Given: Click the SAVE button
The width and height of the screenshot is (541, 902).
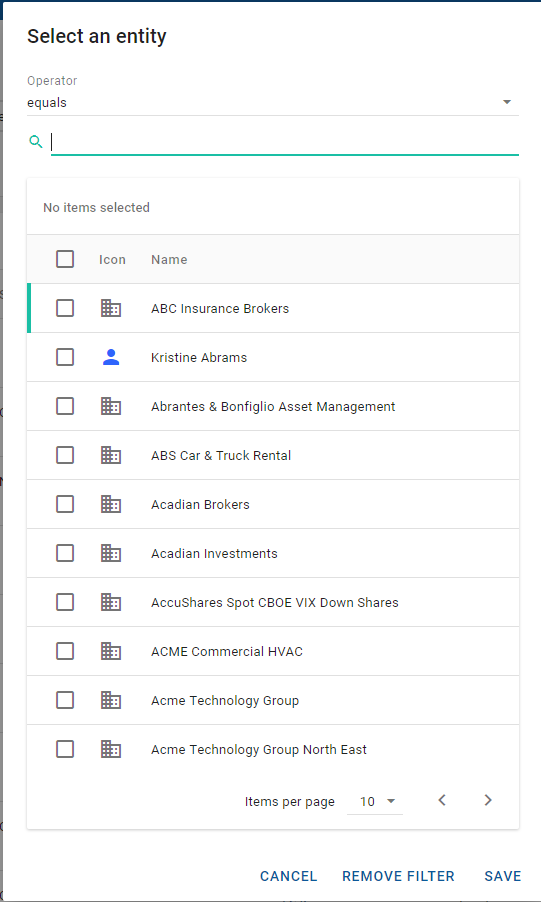Looking at the screenshot, I should [x=502, y=876].
